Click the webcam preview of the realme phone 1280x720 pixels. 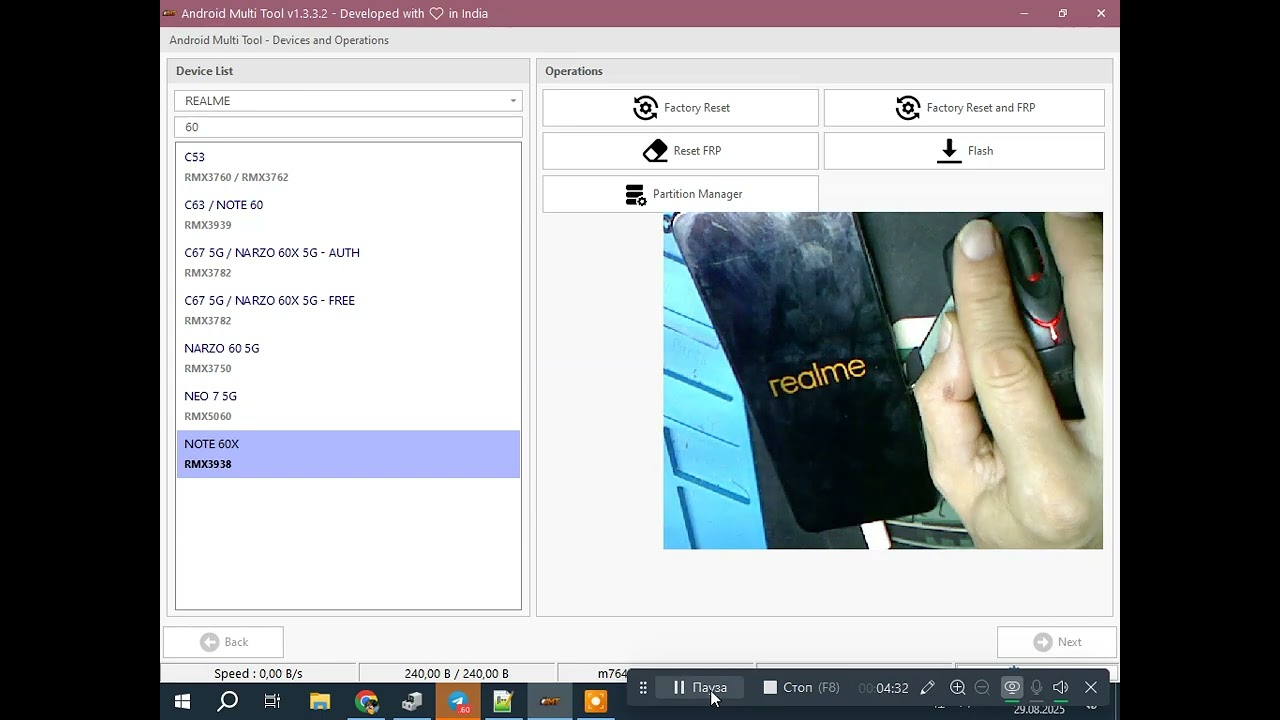(883, 381)
